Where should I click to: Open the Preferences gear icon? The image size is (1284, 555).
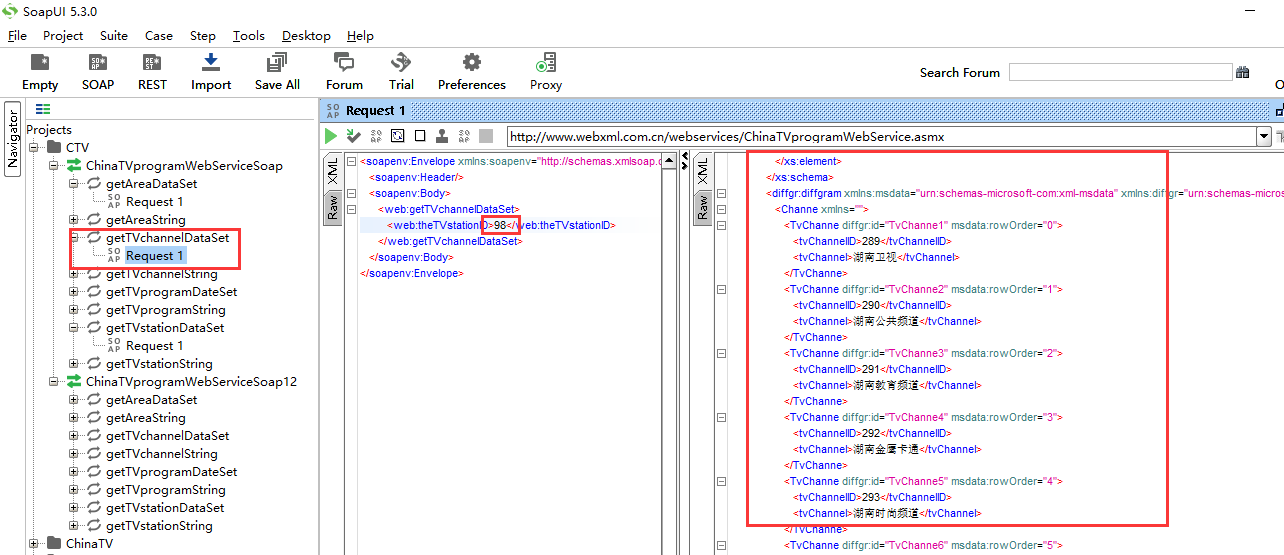[471, 64]
